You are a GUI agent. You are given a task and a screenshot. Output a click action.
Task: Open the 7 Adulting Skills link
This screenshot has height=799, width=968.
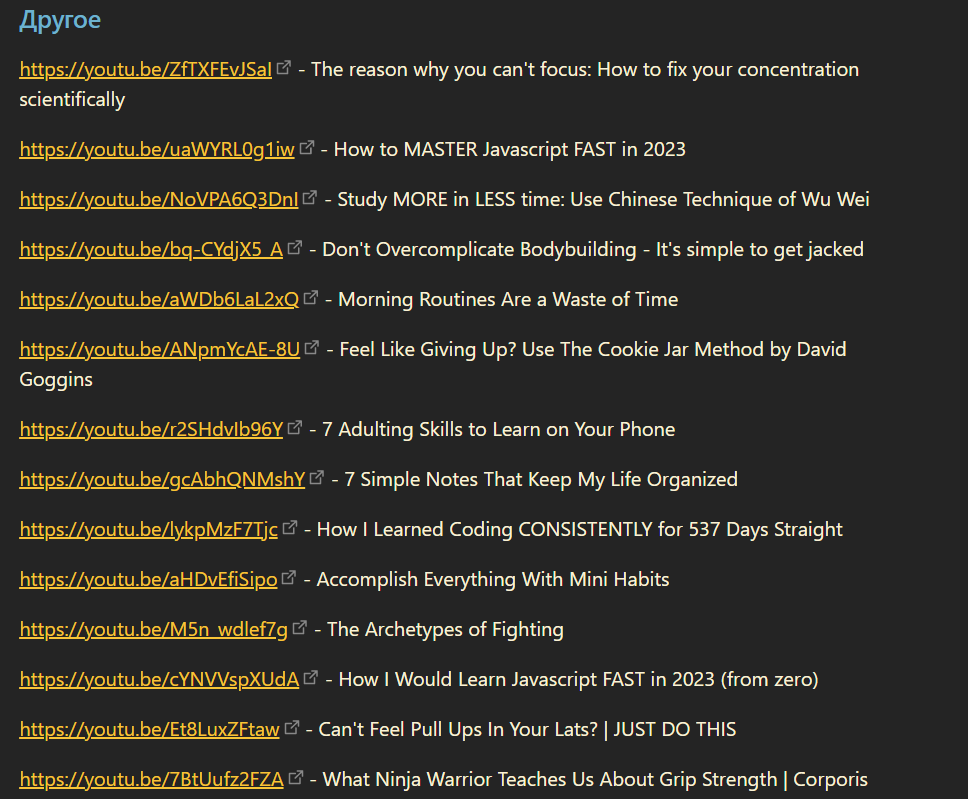(x=151, y=430)
